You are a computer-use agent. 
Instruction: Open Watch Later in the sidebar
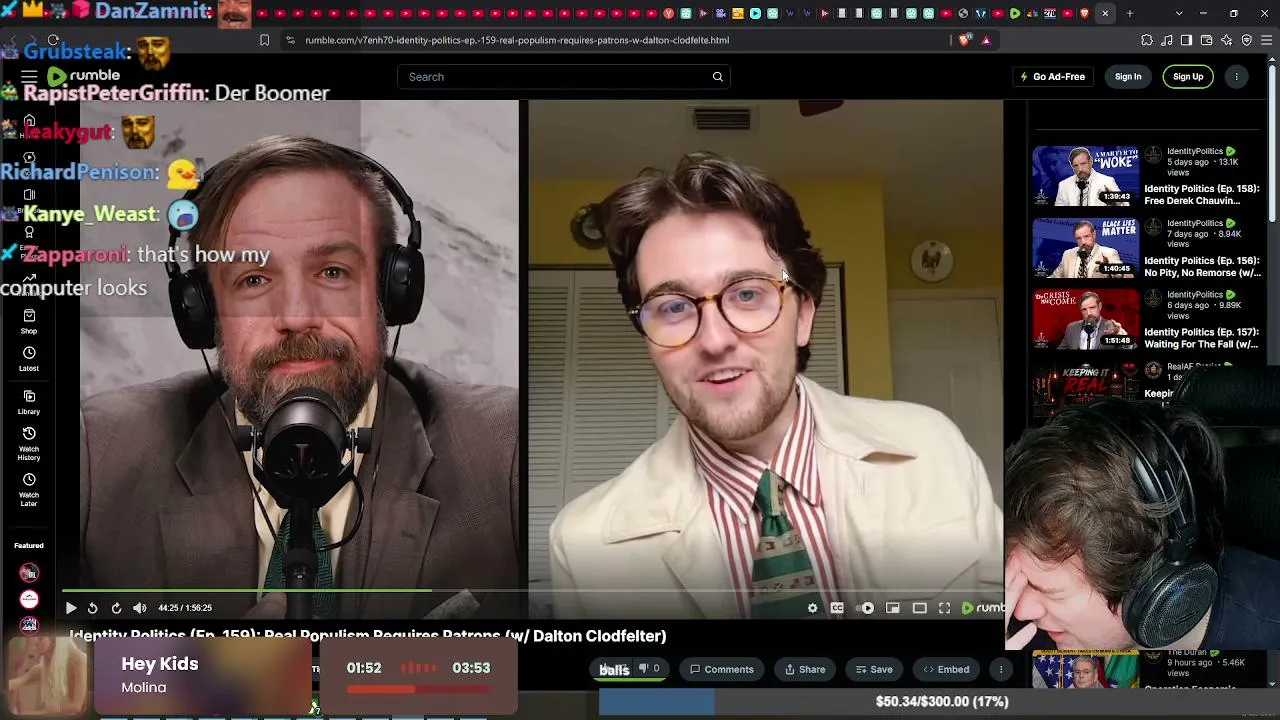pyautogui.click(x=29, y=490)
